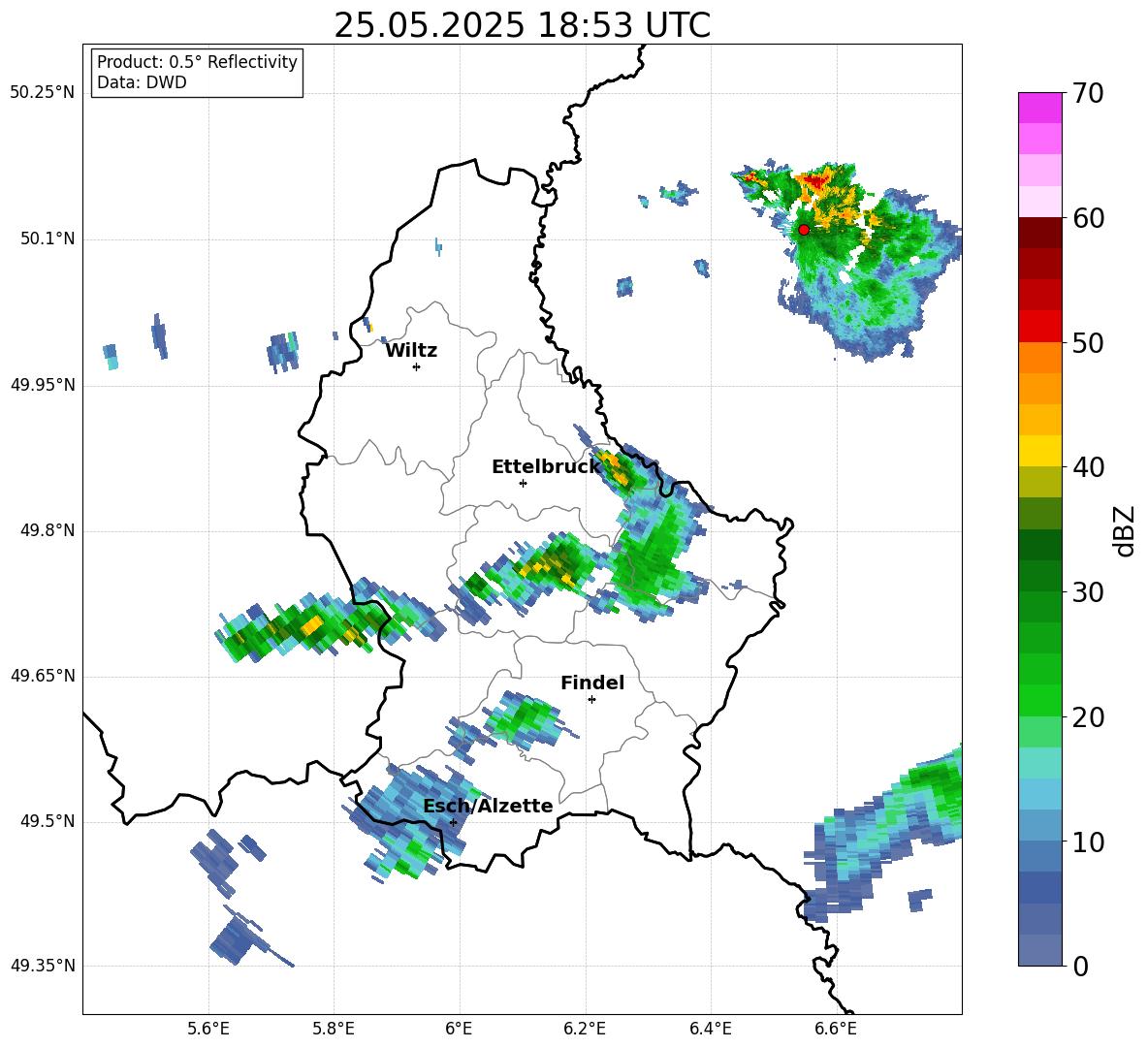Click the 50.25°N latitude label

tap(43, 93)
